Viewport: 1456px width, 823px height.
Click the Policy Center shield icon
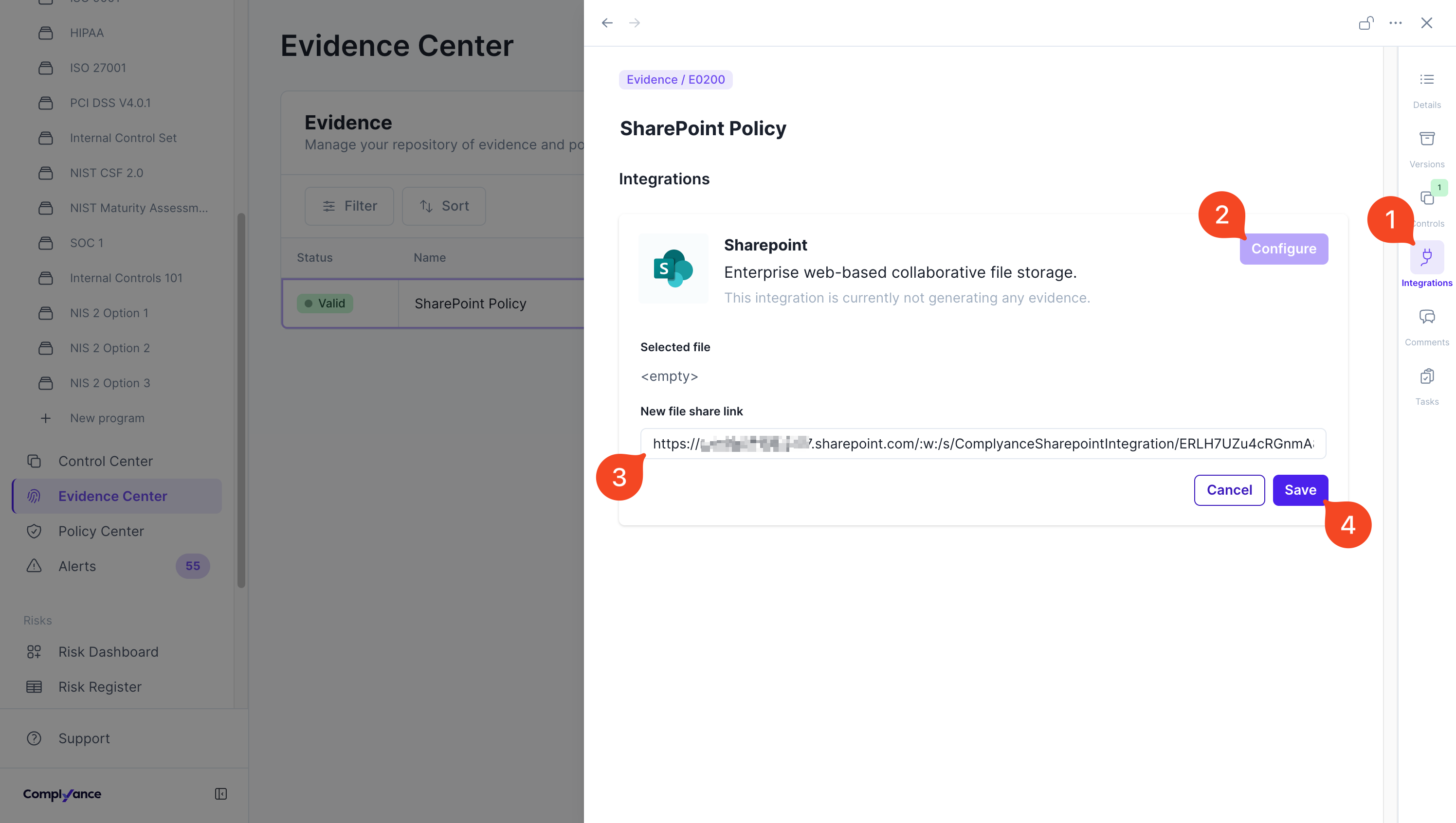[x=34, y=531]
